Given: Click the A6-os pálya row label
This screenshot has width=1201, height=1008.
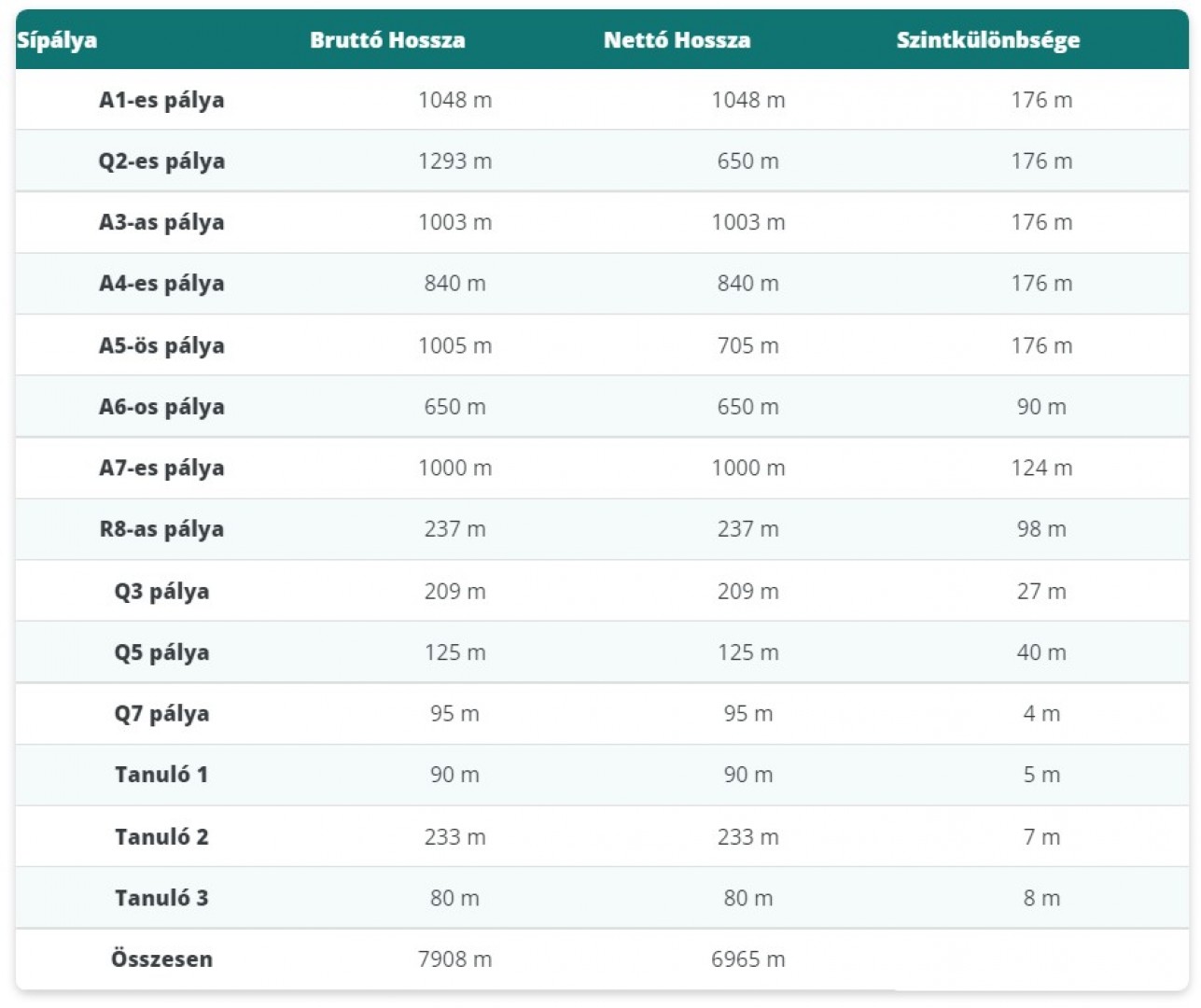Looking at the screenshot, I should point(161,407).
